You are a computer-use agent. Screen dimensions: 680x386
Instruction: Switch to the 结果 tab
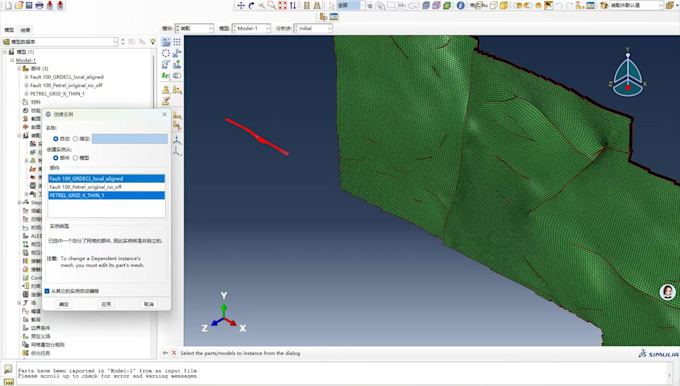[25, 30]
